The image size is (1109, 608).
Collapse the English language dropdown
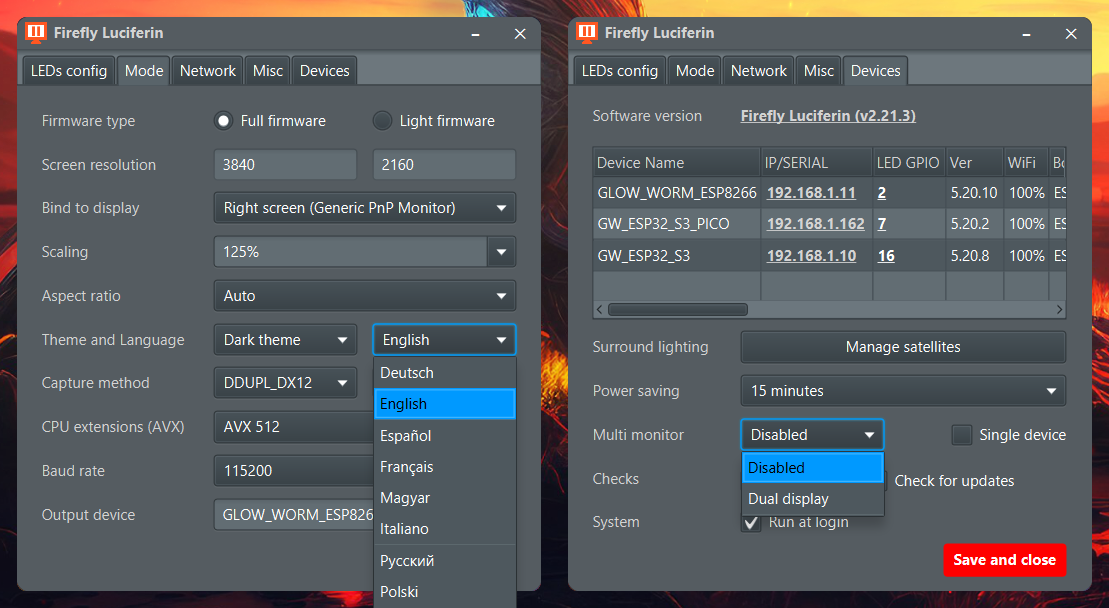tap(444, 340)
